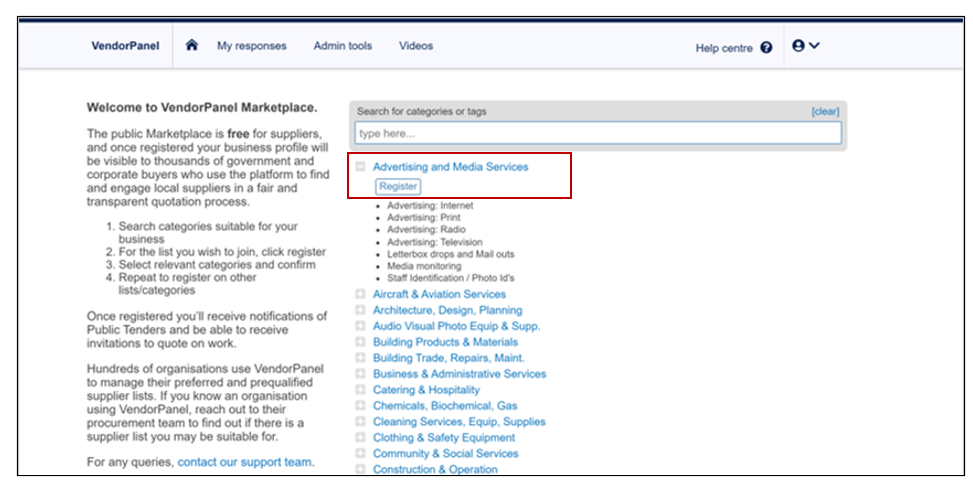Select Advertising: Radio list item

426,230
